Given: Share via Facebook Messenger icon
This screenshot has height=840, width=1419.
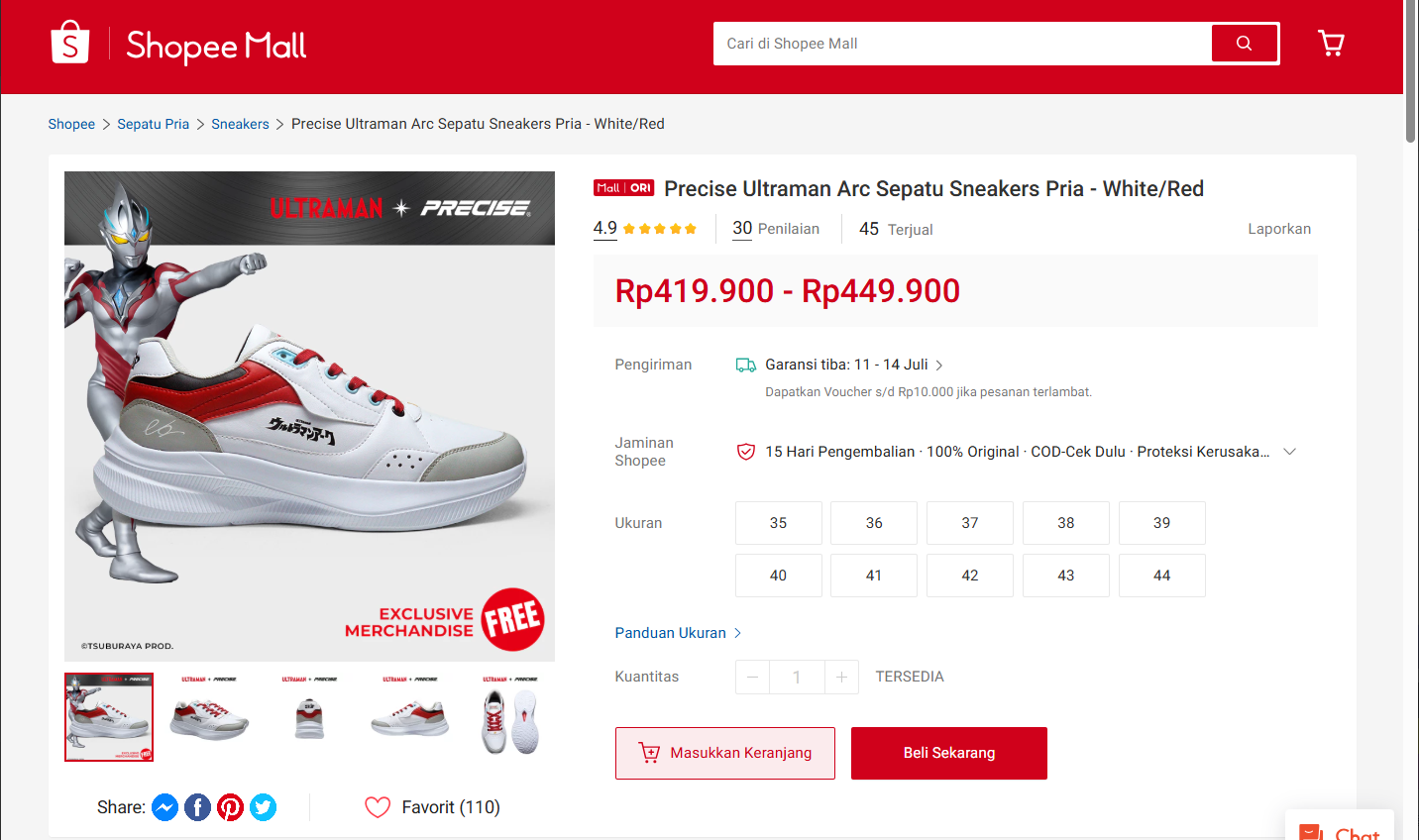Looking at the screenshot, I should 165,808.
